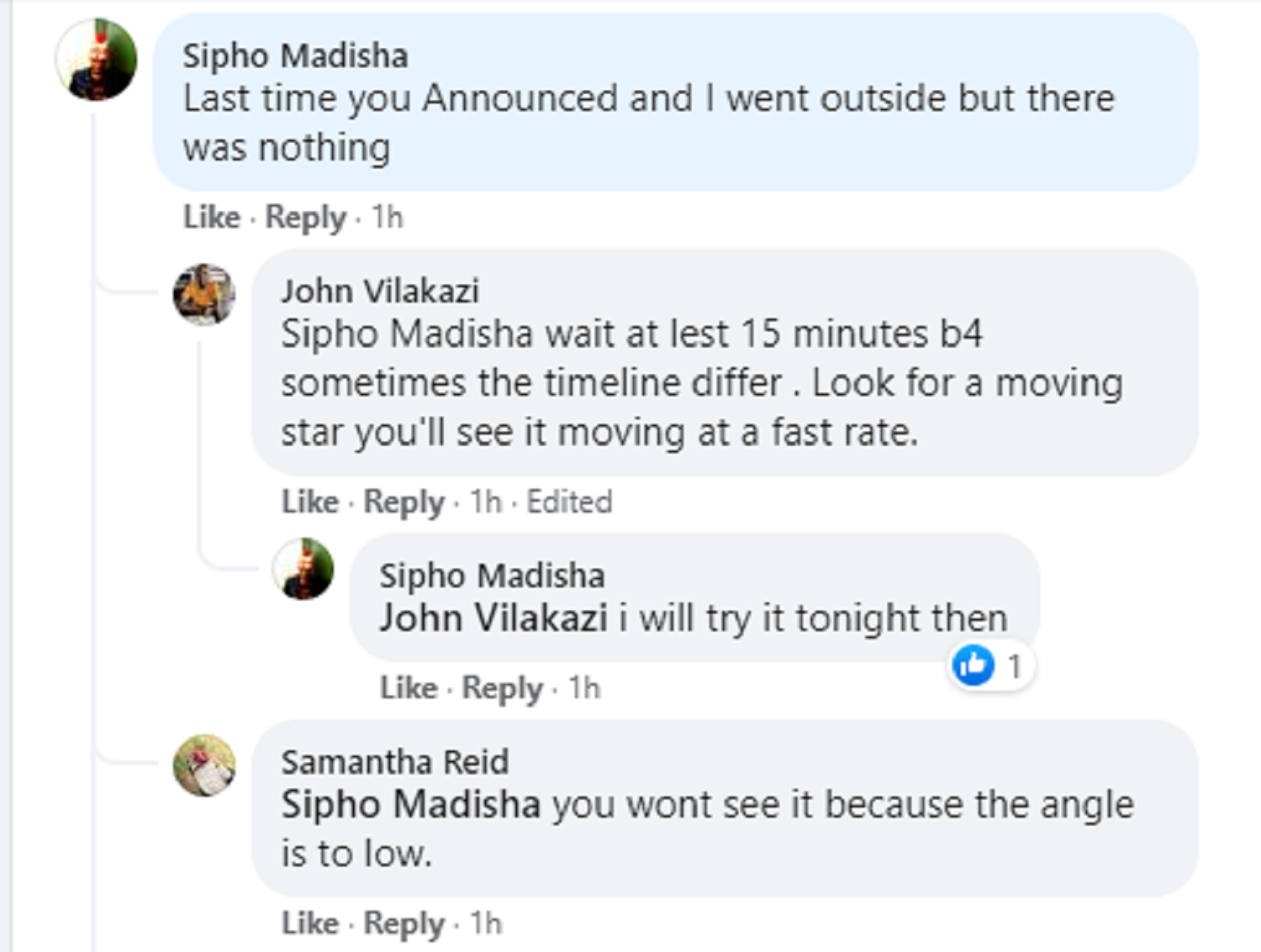Click Sipho Madisha's avatar in nested reply
The image size is (1261, 952).
coord(303,569)
